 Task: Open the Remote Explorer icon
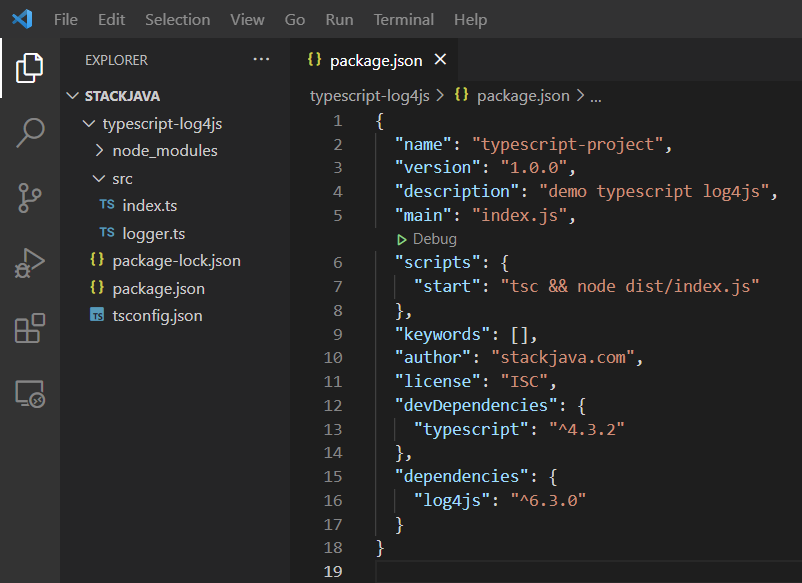pyautogui.click(x=30, y=394)
